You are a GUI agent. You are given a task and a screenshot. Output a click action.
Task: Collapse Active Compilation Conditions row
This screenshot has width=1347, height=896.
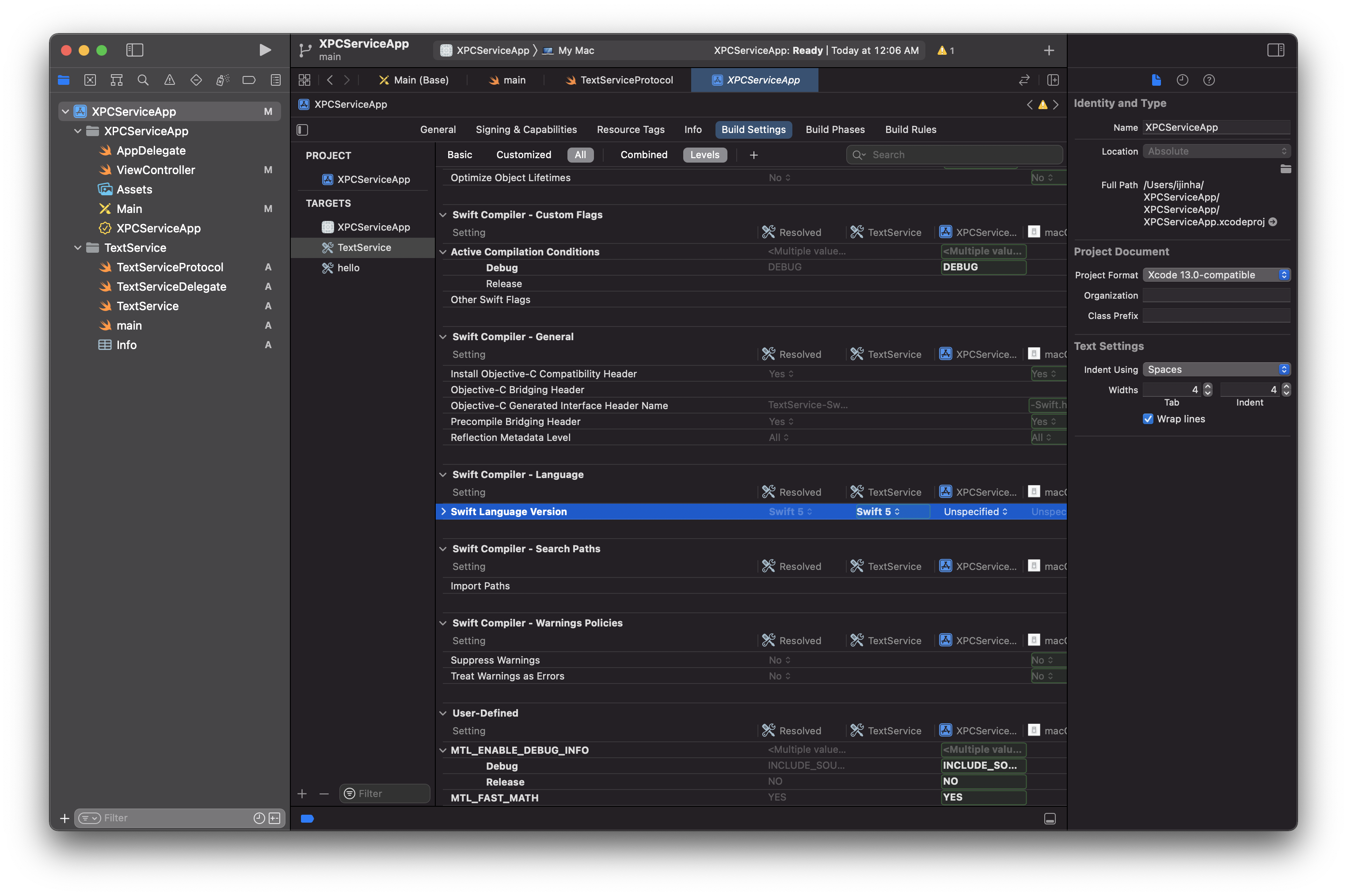(443, 251)
